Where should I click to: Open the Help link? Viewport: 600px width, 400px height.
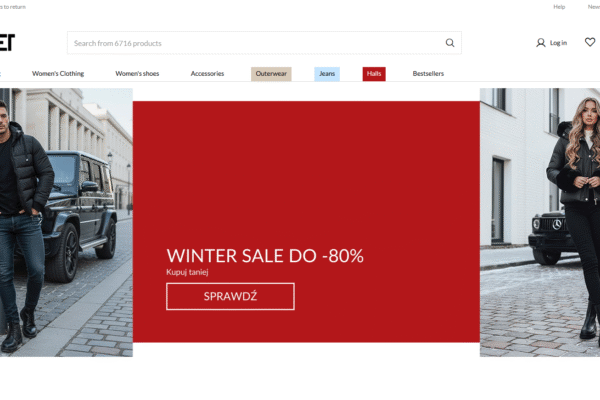pyautogui.click(x=559, y=7)
